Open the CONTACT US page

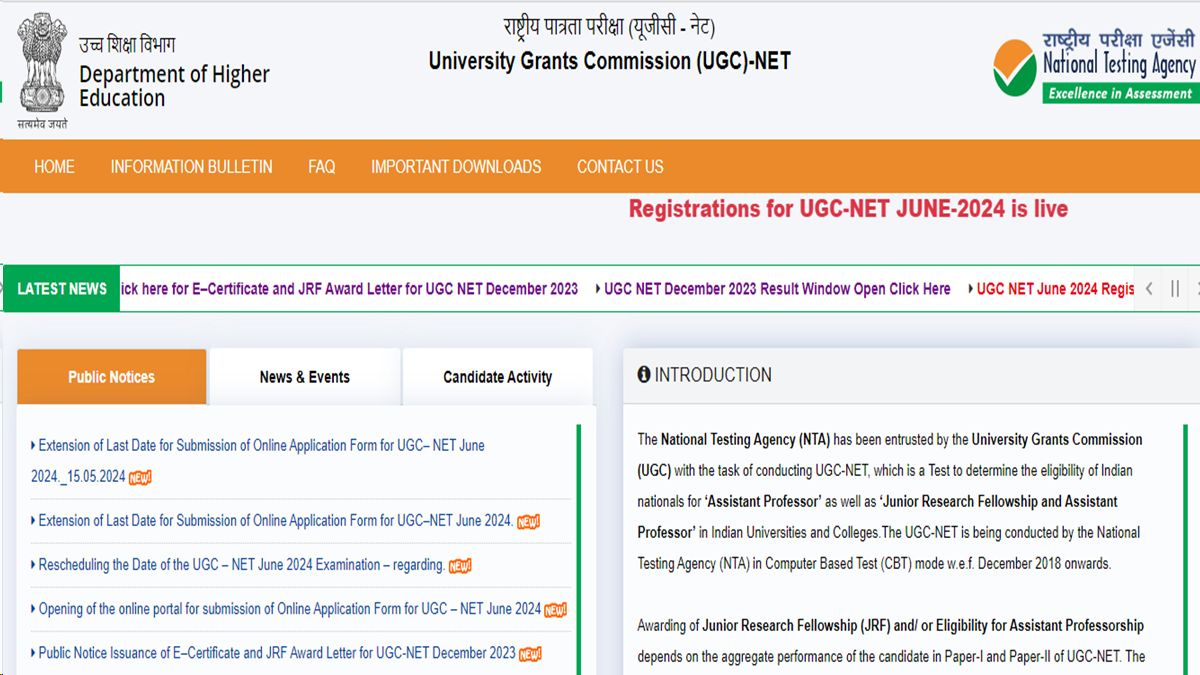pyautogui.click(x=620, y=167)
